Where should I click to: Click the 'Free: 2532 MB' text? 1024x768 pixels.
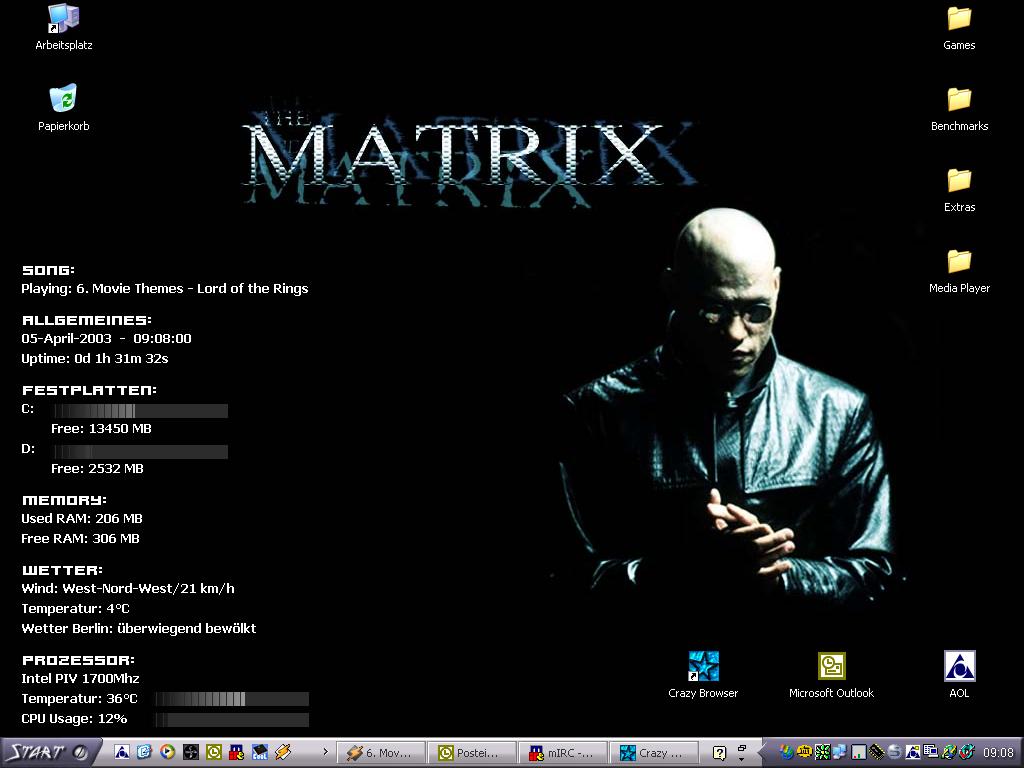tap(97, 468)
